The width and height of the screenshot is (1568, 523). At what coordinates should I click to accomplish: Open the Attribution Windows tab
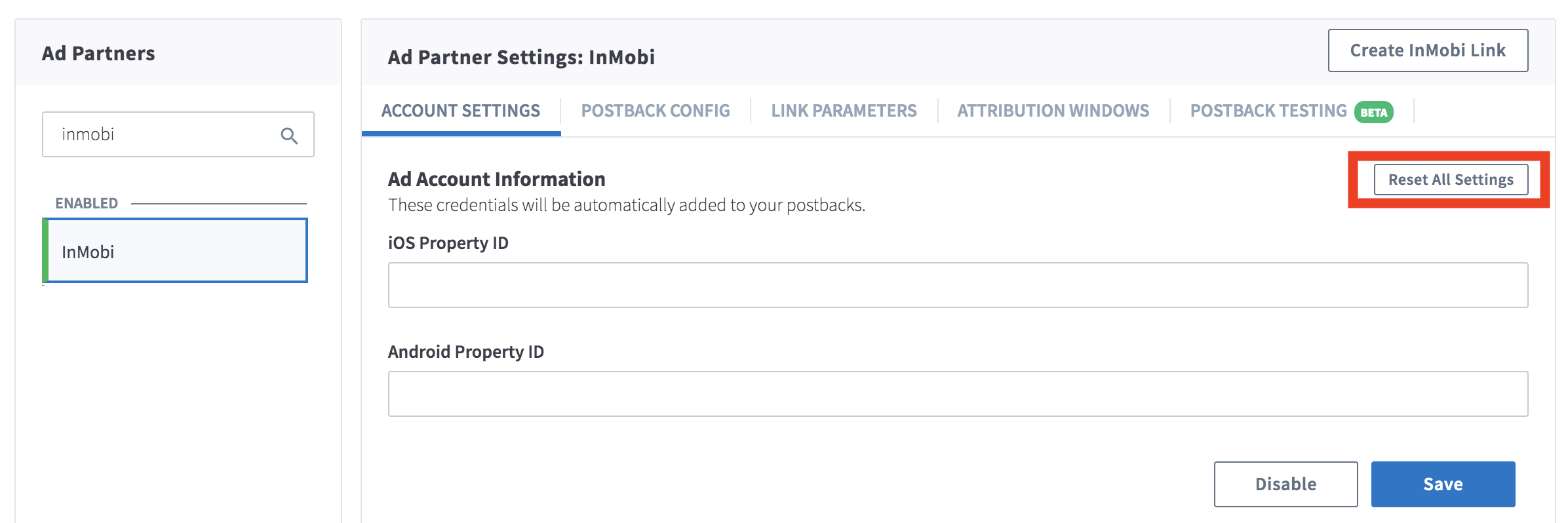click(x=1053, y=111)
